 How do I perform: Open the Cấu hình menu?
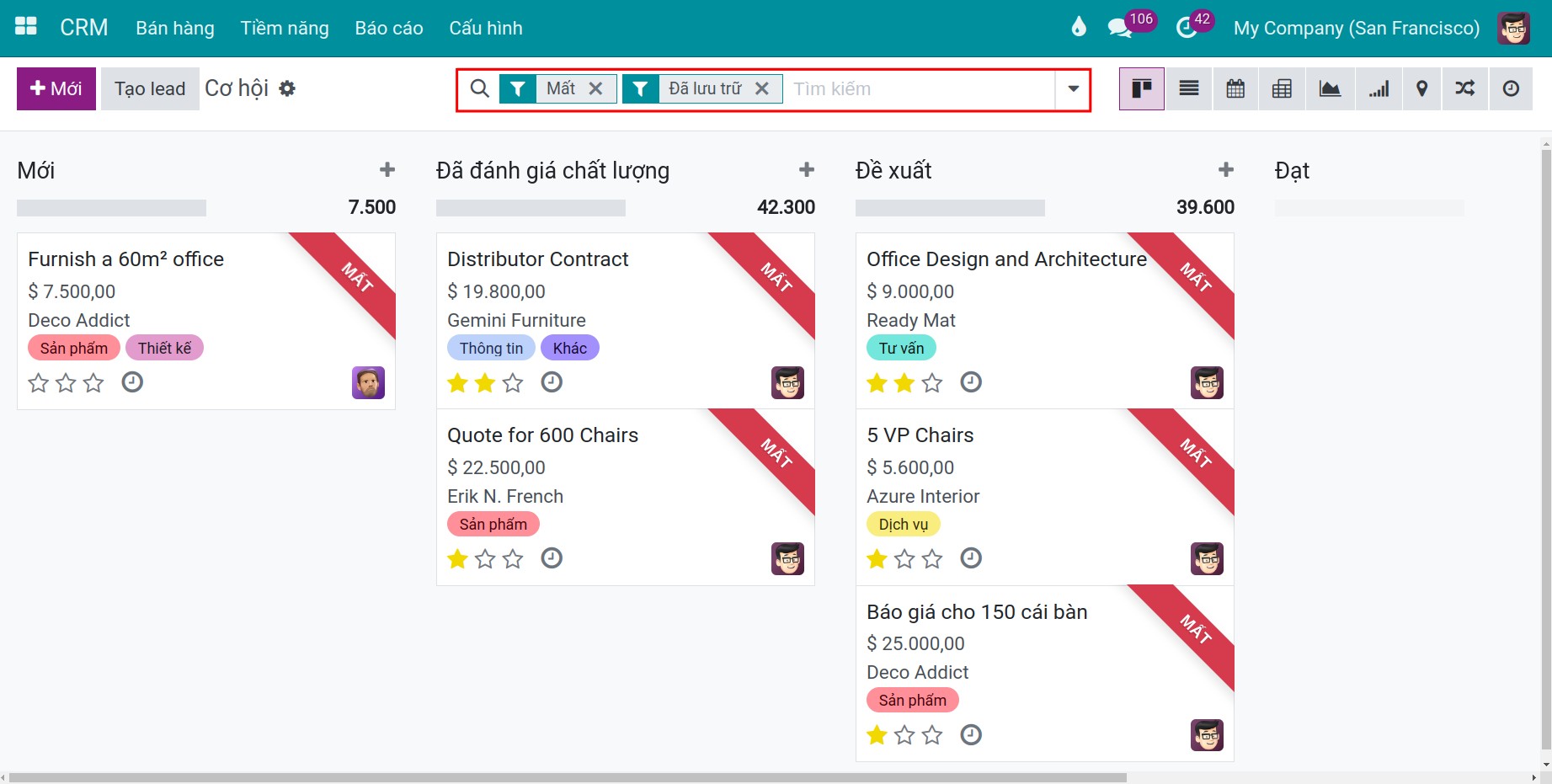coord(486,28)
